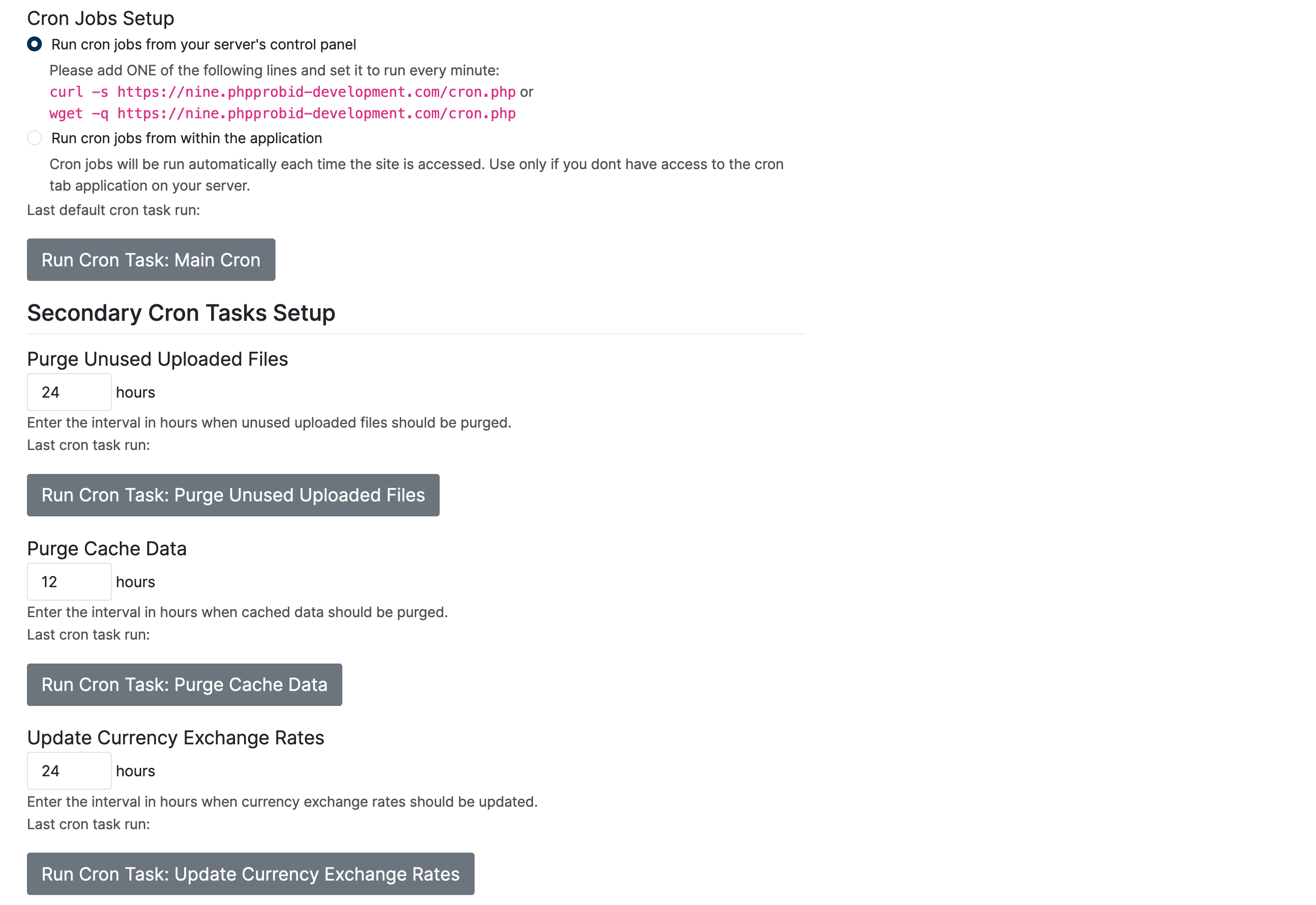Click Run Cron Task: Purge Cache Data

(x=184, y=684)
